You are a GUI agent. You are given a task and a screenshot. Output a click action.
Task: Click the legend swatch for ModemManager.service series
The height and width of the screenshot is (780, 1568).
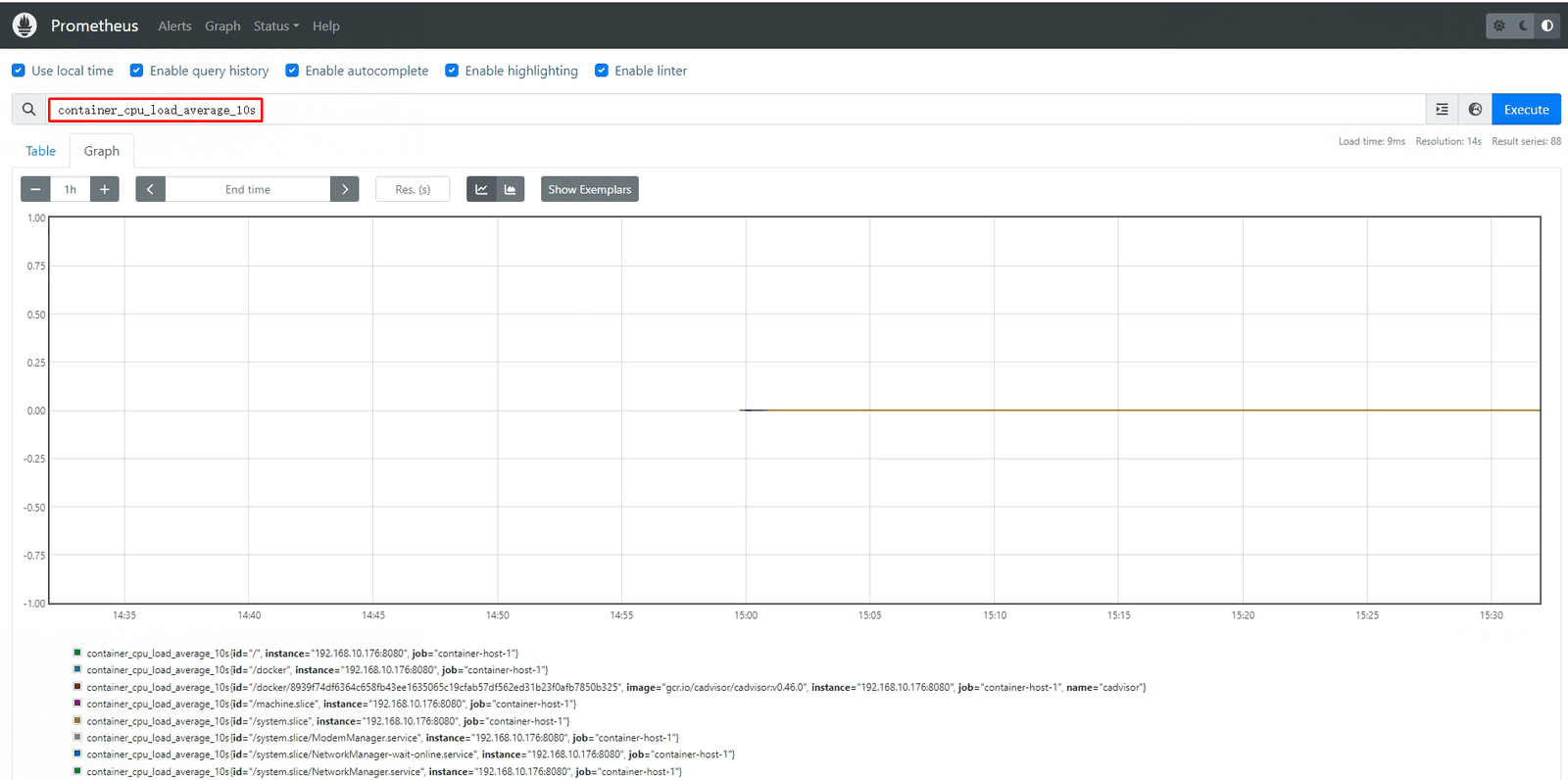77,737
